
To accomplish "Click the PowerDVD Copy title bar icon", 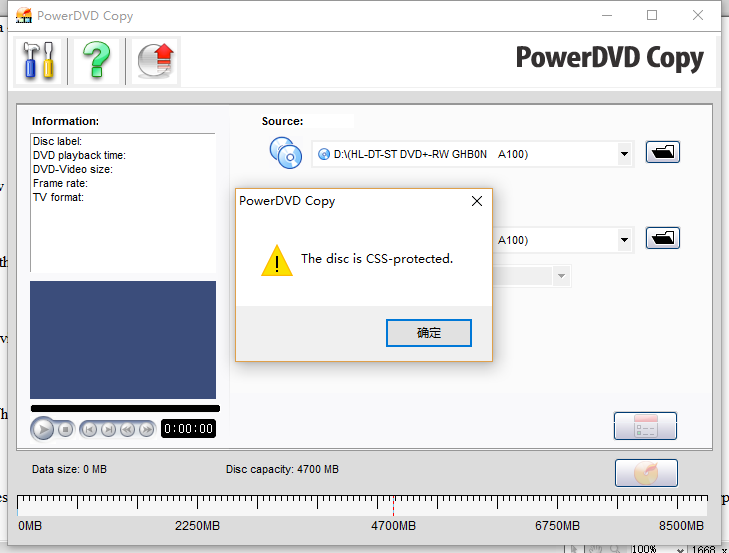I will point(24,15).
